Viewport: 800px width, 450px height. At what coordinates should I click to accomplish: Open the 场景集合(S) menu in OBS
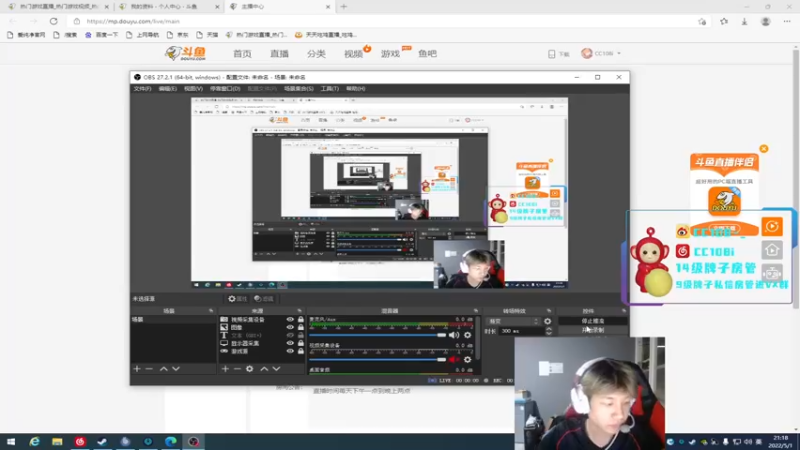tap(298, 89)
